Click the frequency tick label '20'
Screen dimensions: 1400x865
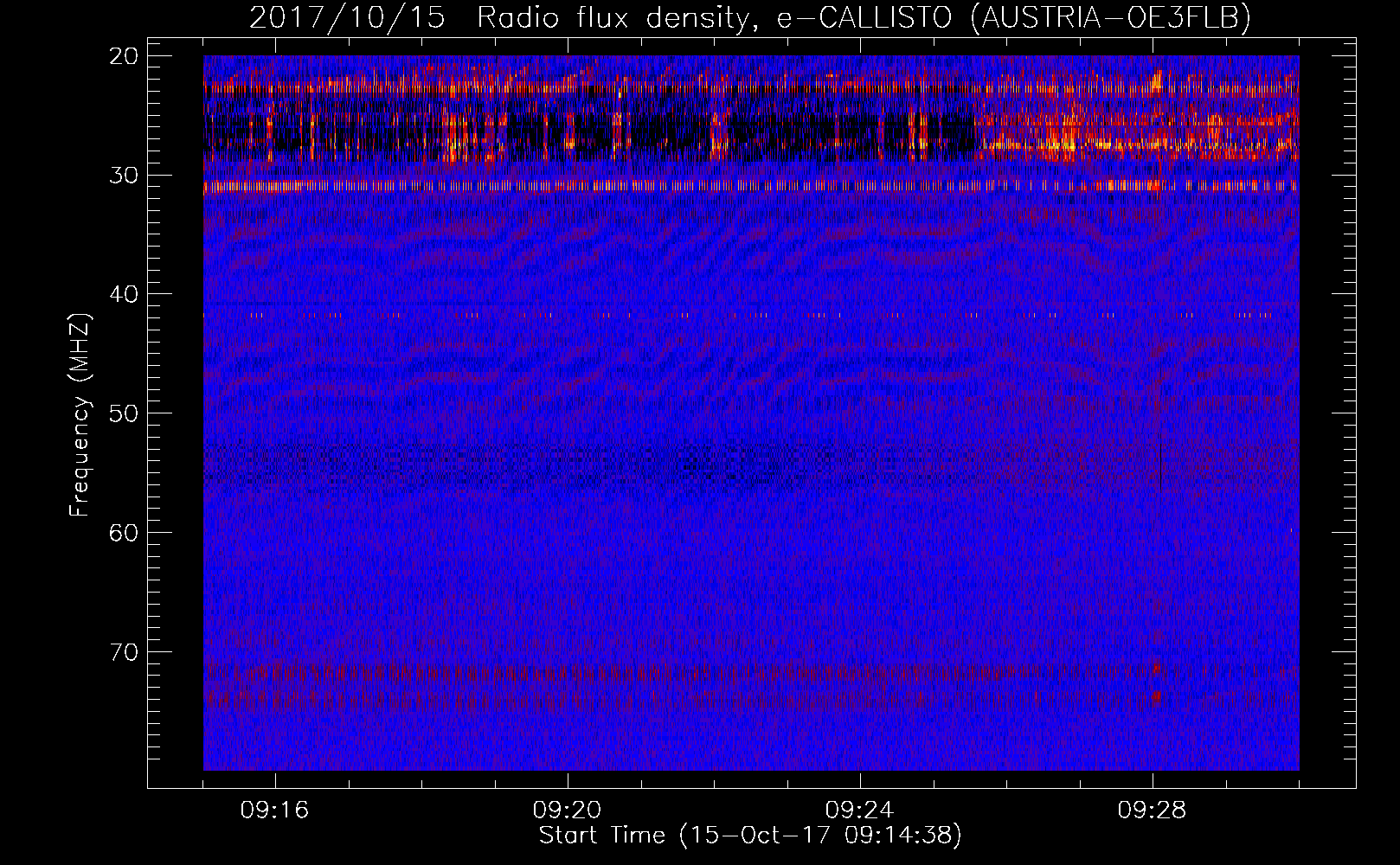tap(124, 56)
